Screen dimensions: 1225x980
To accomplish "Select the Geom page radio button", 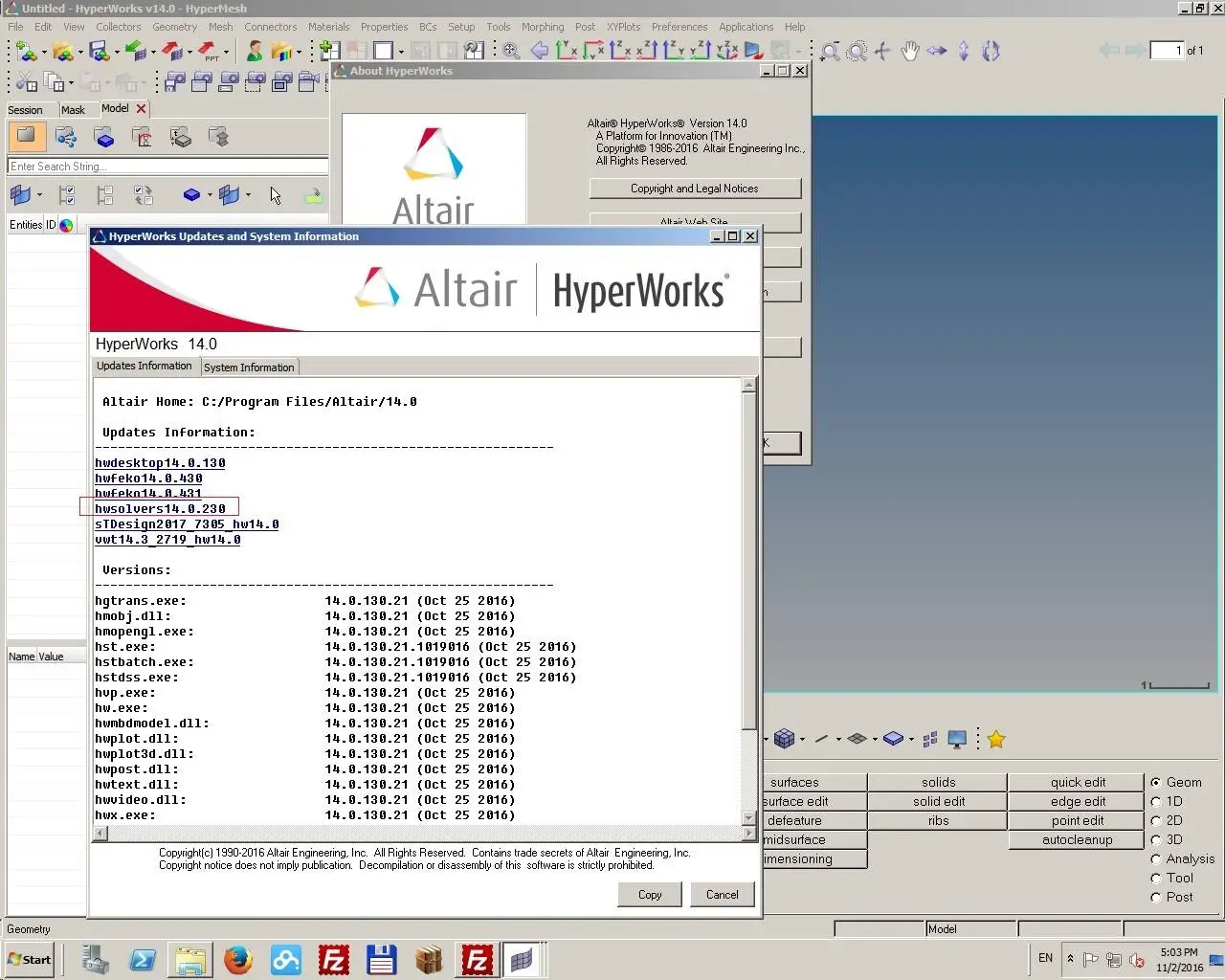I will point(1156,782).
